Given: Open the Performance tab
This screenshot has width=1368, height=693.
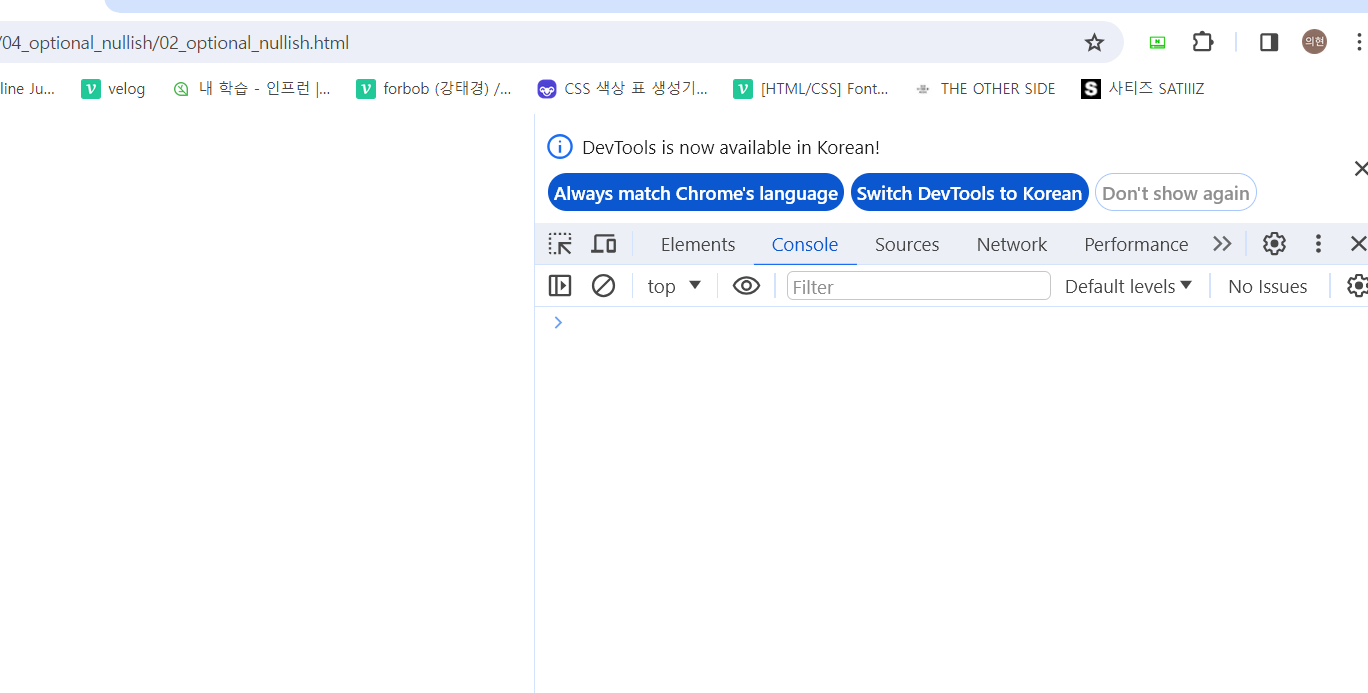Looking at the screenshot, I should [1136, 245].
